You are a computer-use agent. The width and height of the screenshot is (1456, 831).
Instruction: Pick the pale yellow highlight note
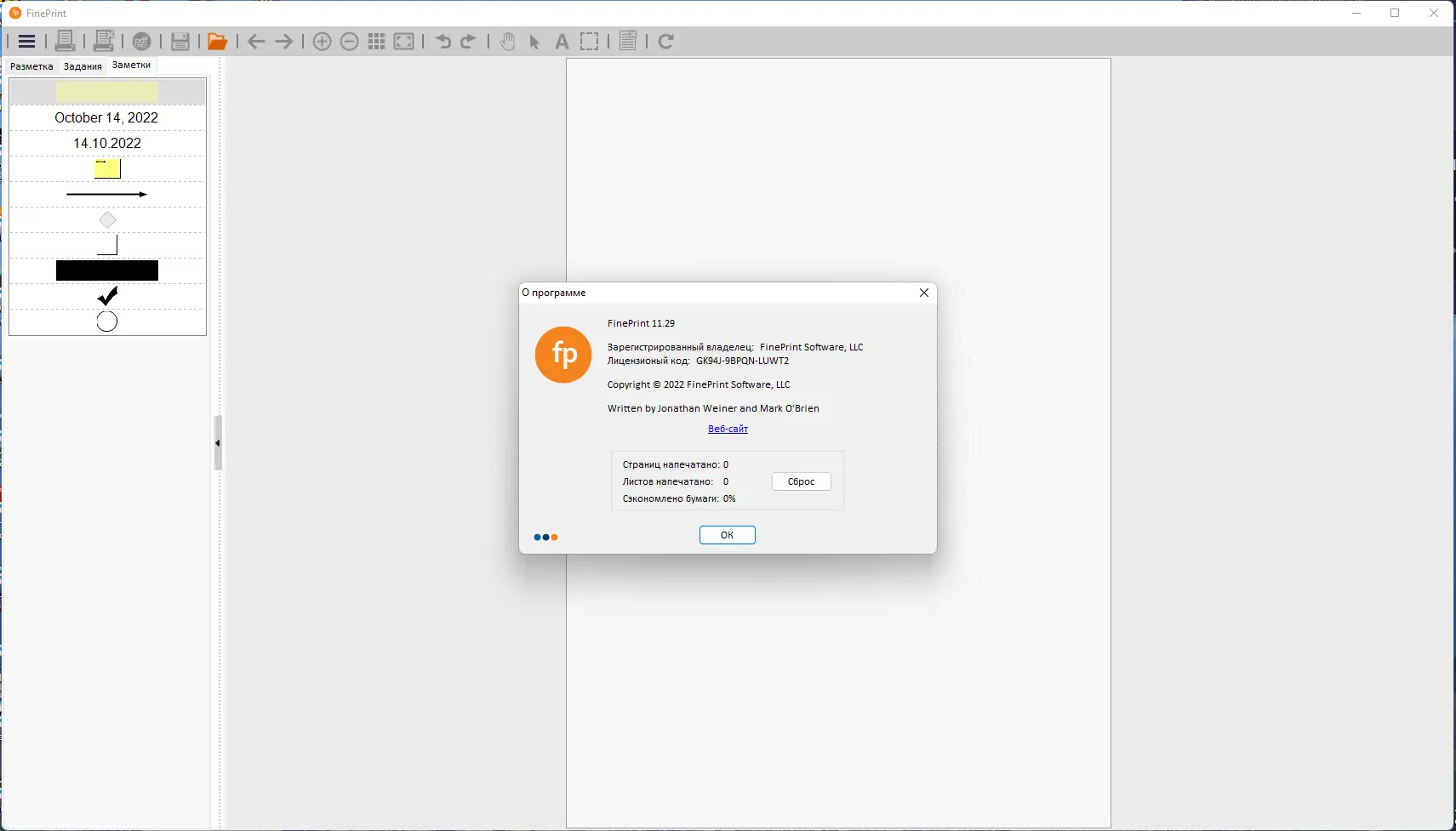point(107,92)
